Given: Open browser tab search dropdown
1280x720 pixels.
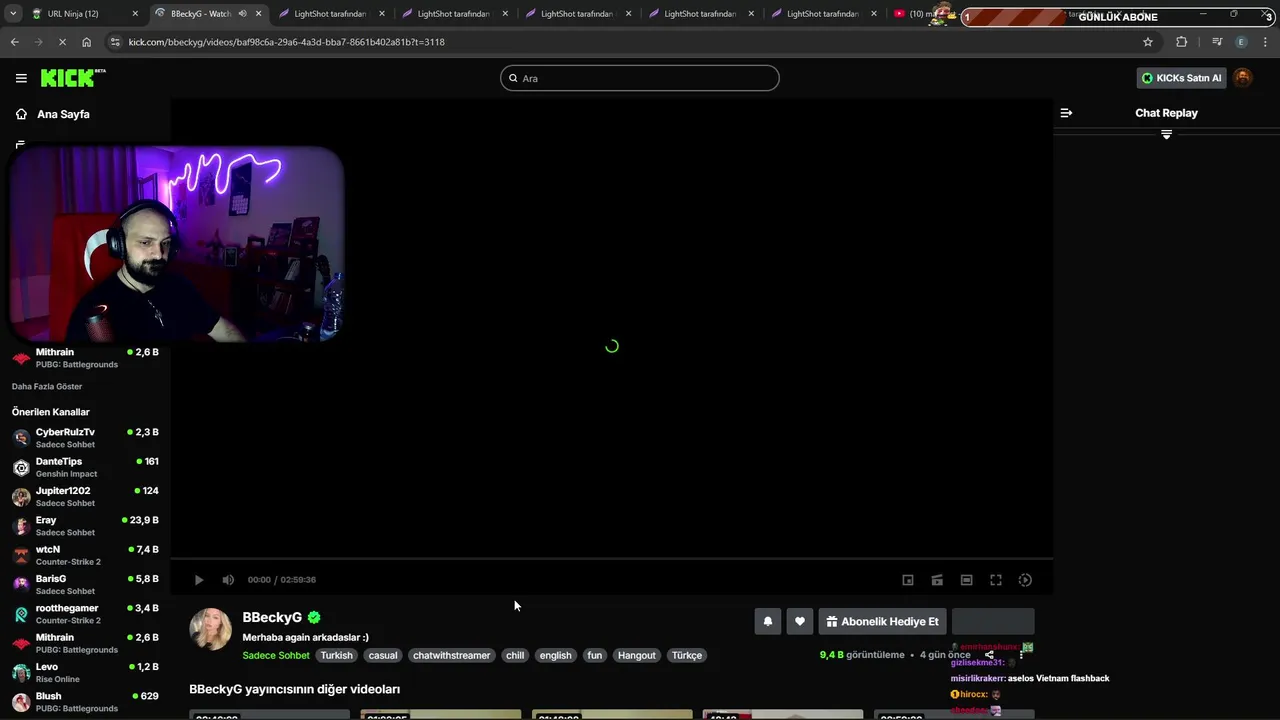Looking at the screenshot, I should click(x=13, y=14).
